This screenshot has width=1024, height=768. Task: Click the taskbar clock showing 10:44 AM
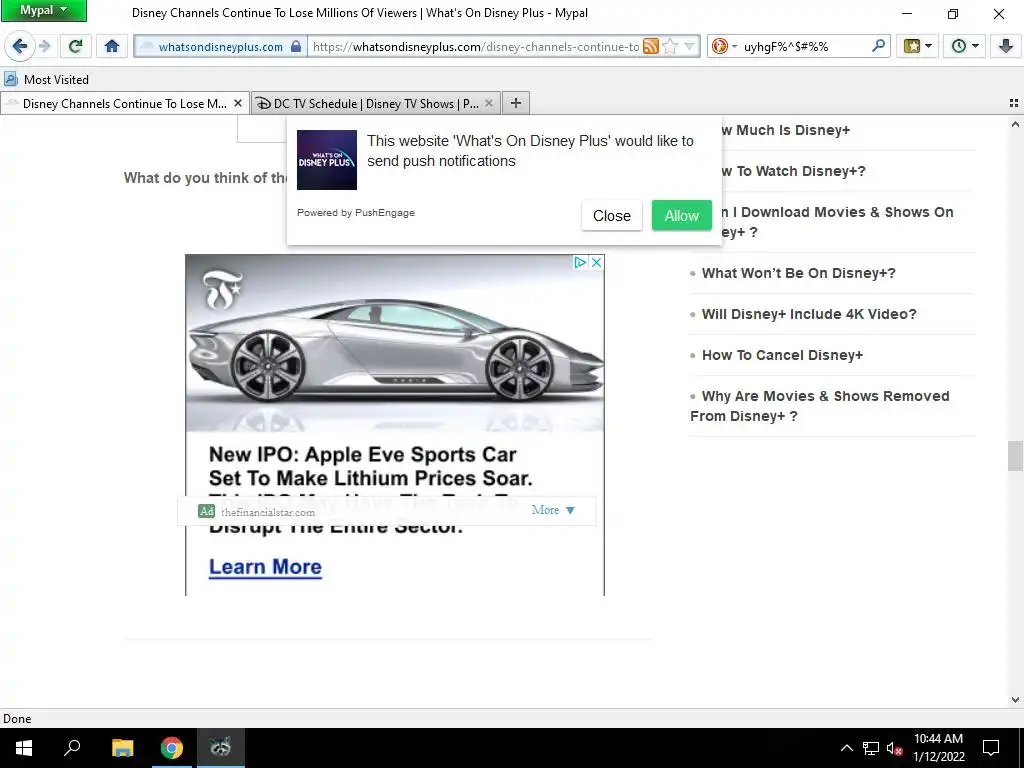pyautogui.click(x=938, y=748)
